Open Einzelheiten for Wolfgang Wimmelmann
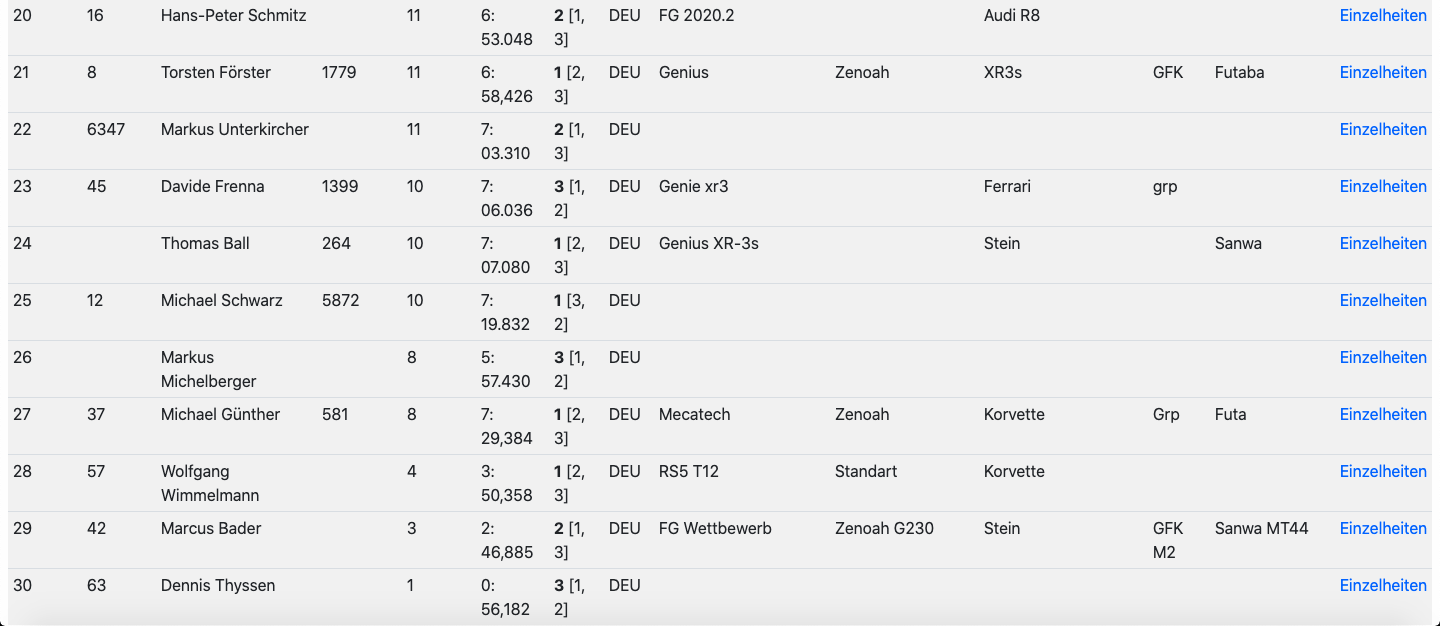 click(x=1383, y=472)
